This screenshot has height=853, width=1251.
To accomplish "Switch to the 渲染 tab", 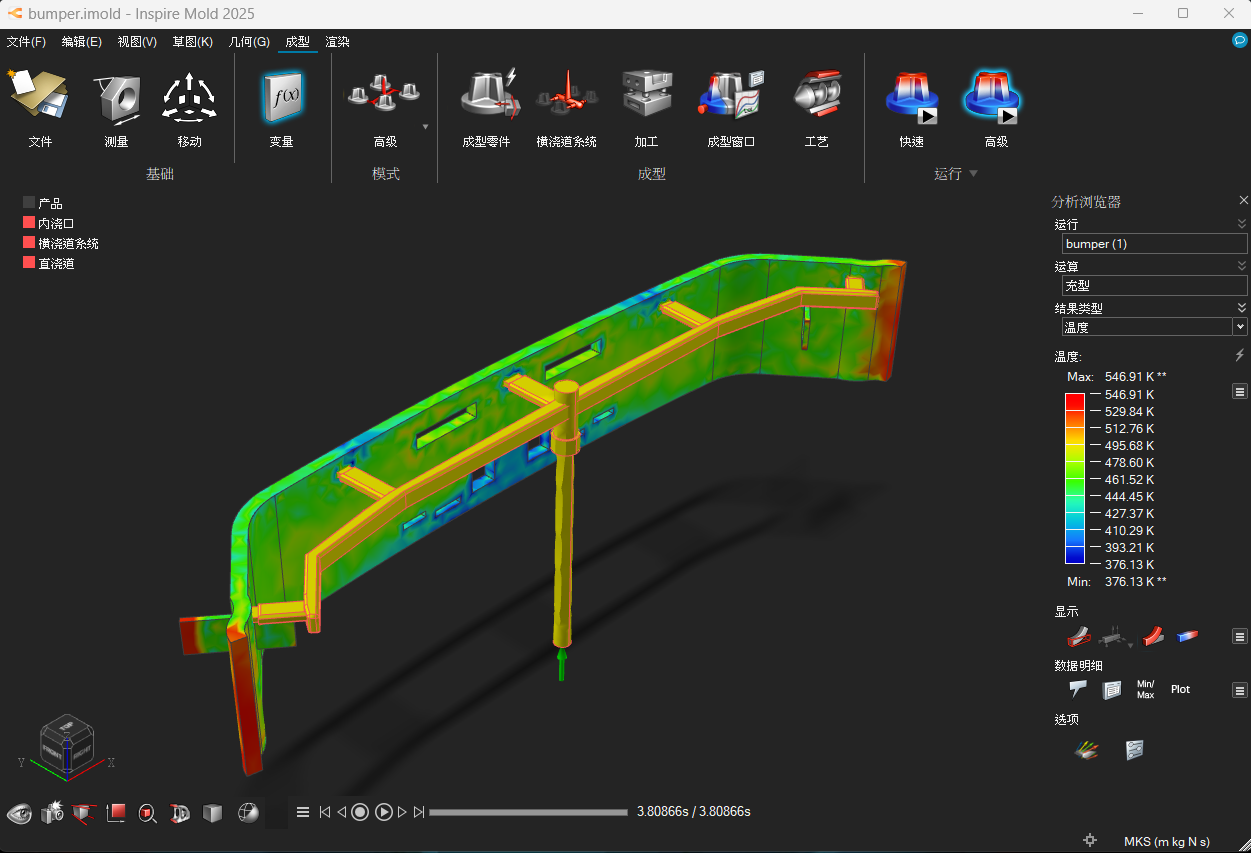I will [x=337, y=42].
